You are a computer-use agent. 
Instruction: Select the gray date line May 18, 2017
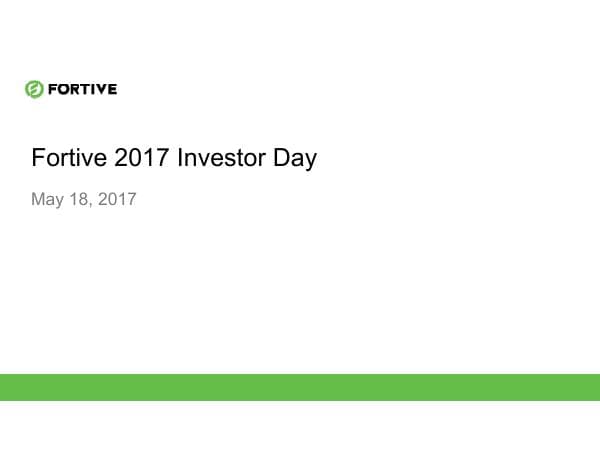tap(83, 199)
